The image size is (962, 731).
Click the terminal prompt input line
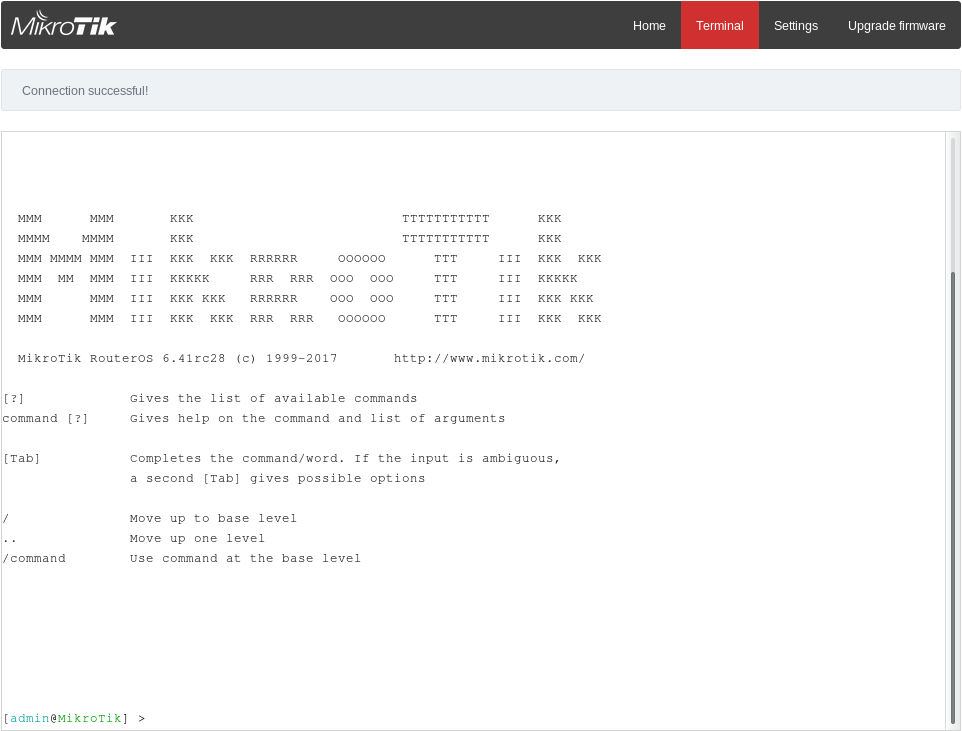[x=474, y=718]
